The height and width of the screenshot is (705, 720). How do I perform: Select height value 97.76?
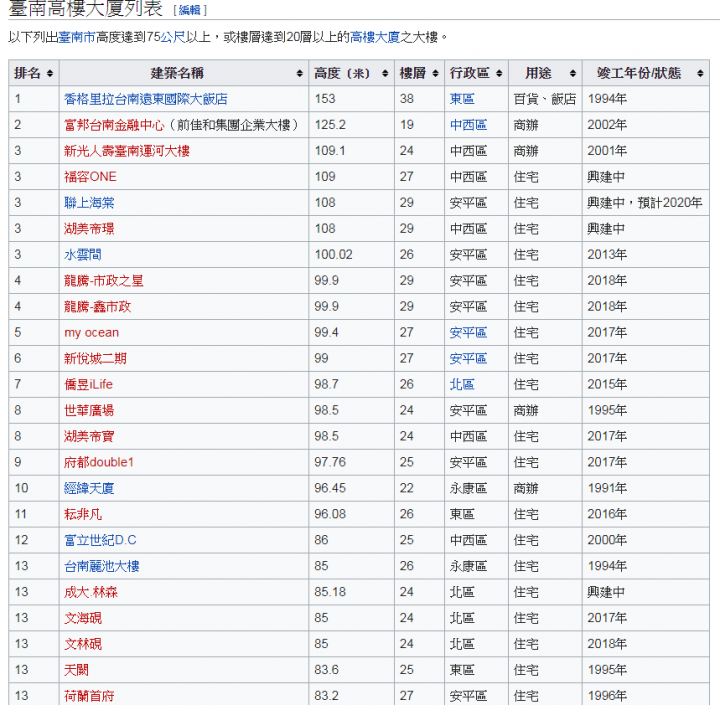[x=330, y=462]
